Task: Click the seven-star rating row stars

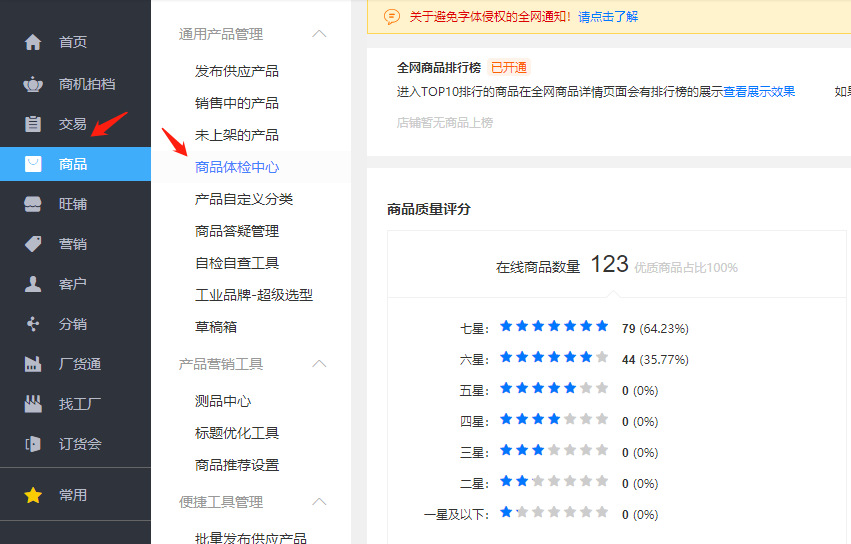Action: pyautogui.click(x=554, y=327)
